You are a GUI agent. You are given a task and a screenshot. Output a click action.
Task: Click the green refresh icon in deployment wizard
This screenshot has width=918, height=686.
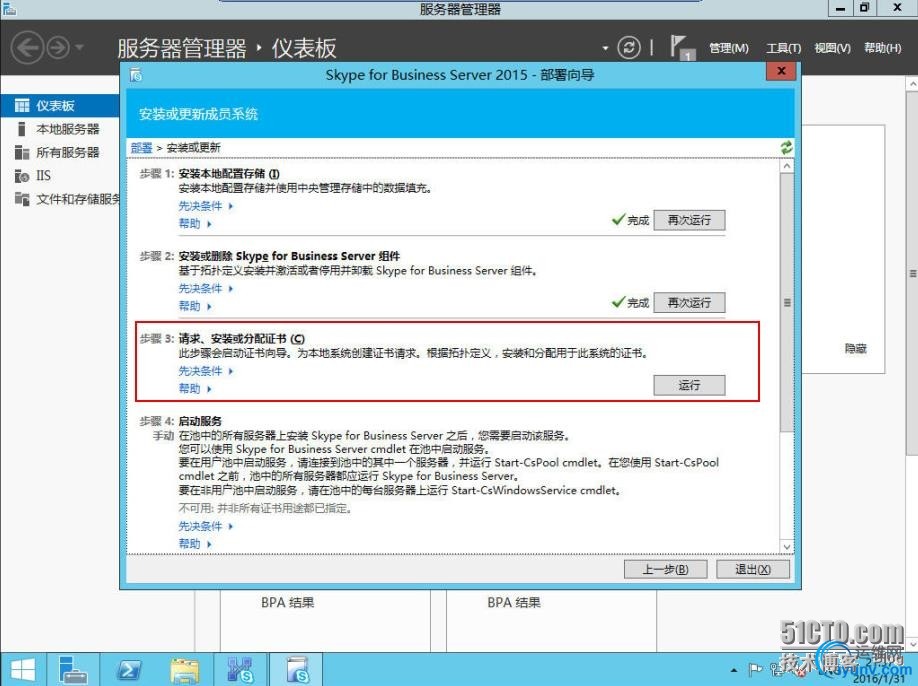[x=786, y=148]
